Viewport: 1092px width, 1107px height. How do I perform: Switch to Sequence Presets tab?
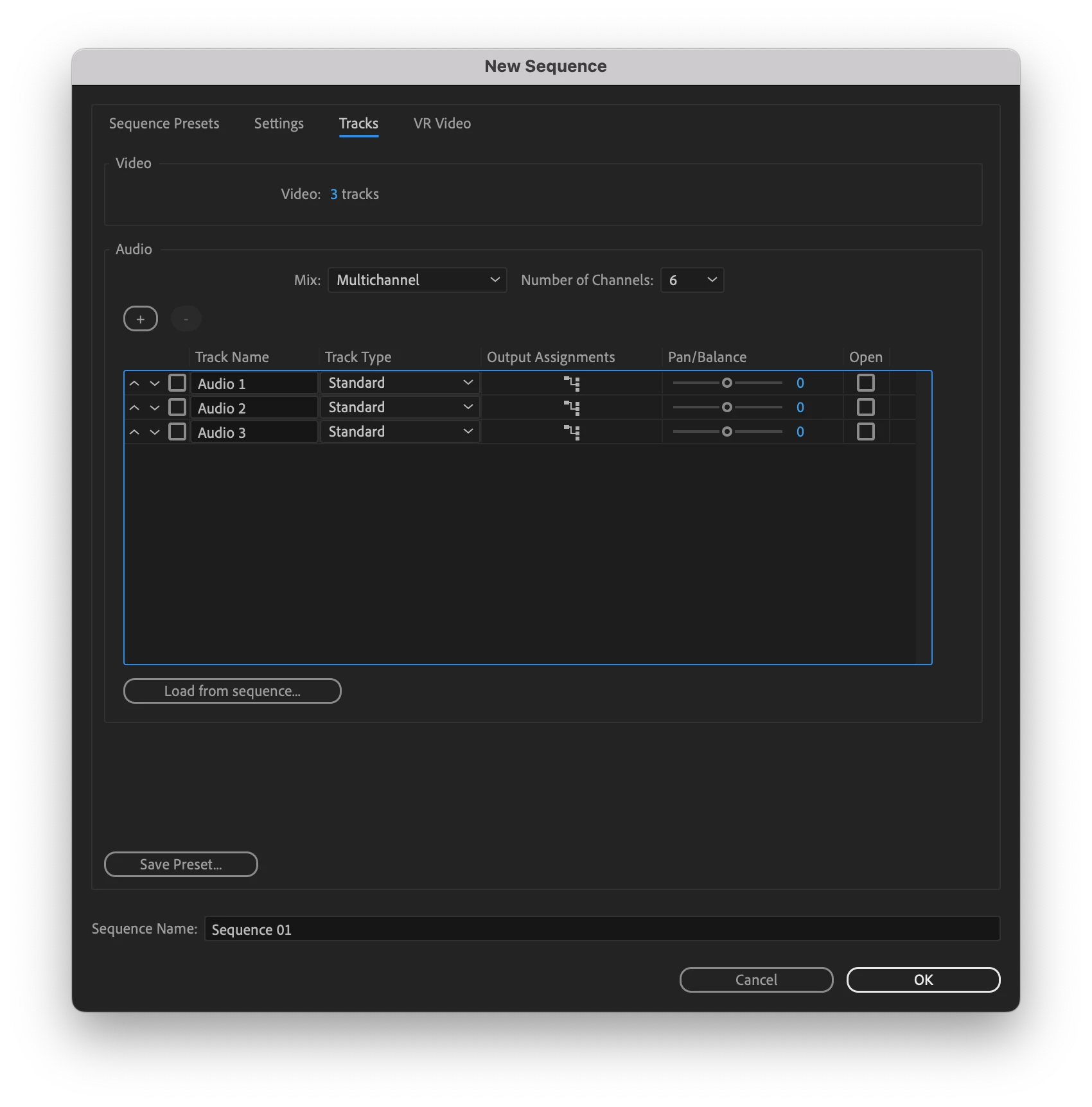164,123
